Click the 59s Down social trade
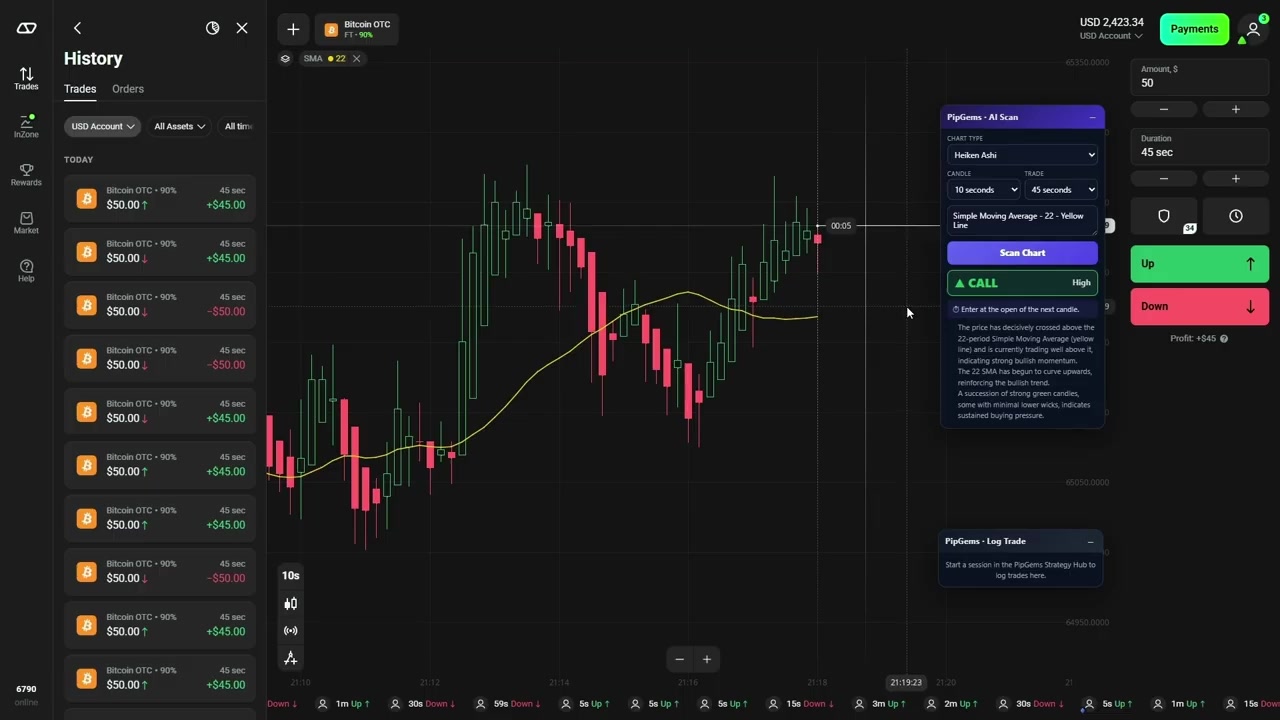The width and height of the screenshot is (1280, 720). click(x=506, y=704)
